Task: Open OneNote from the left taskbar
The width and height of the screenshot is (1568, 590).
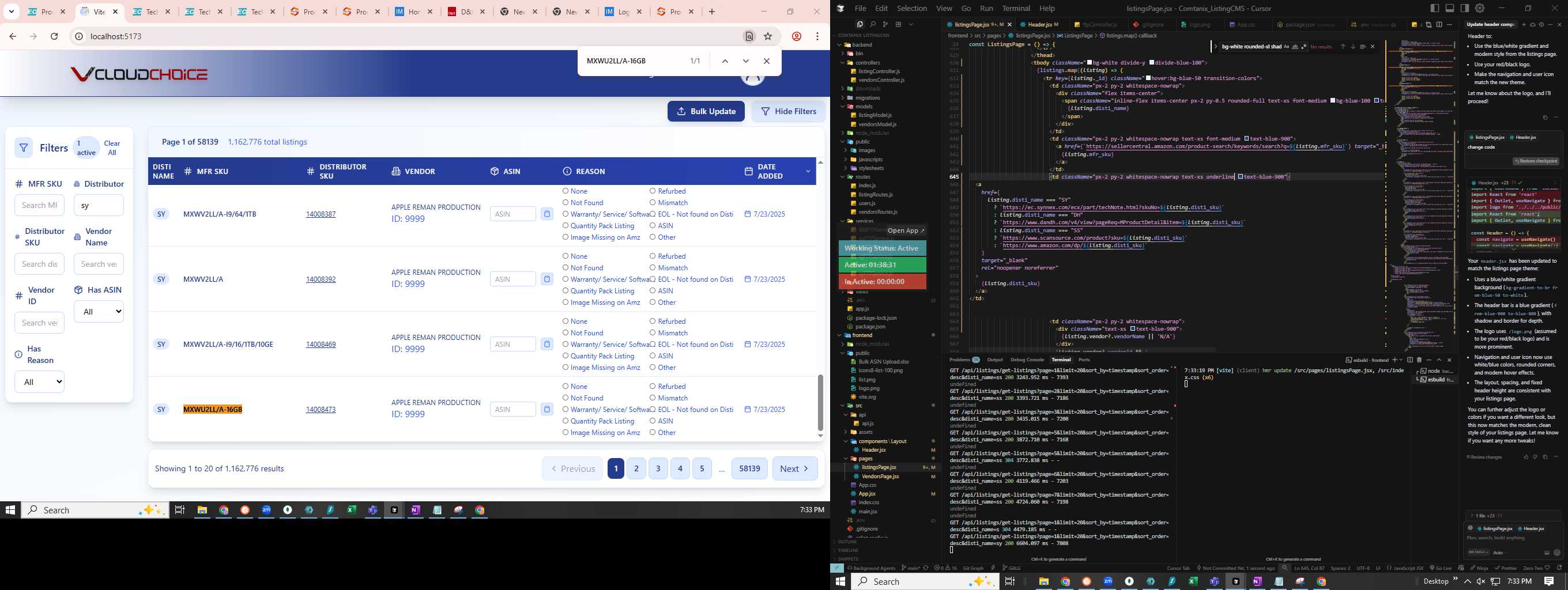Action: 415,510
